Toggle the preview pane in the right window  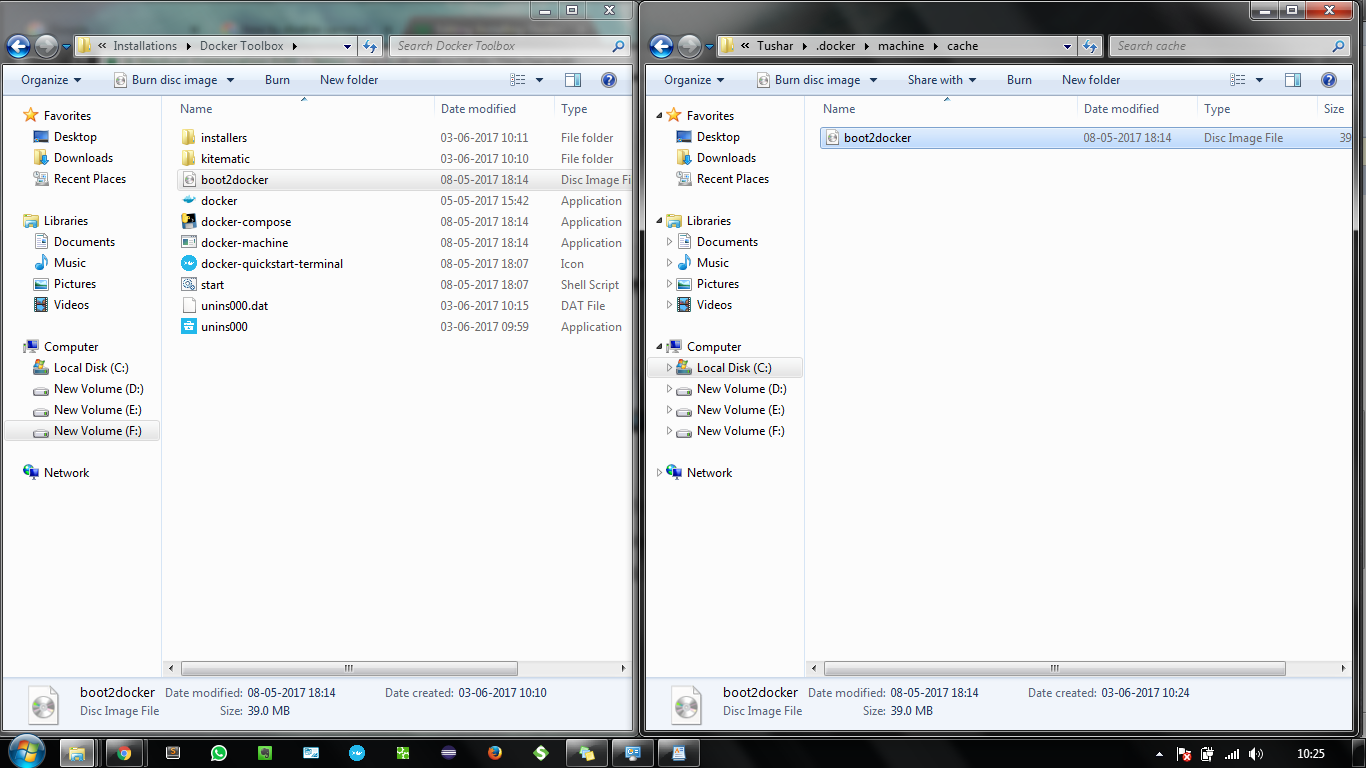(1292, 80)
